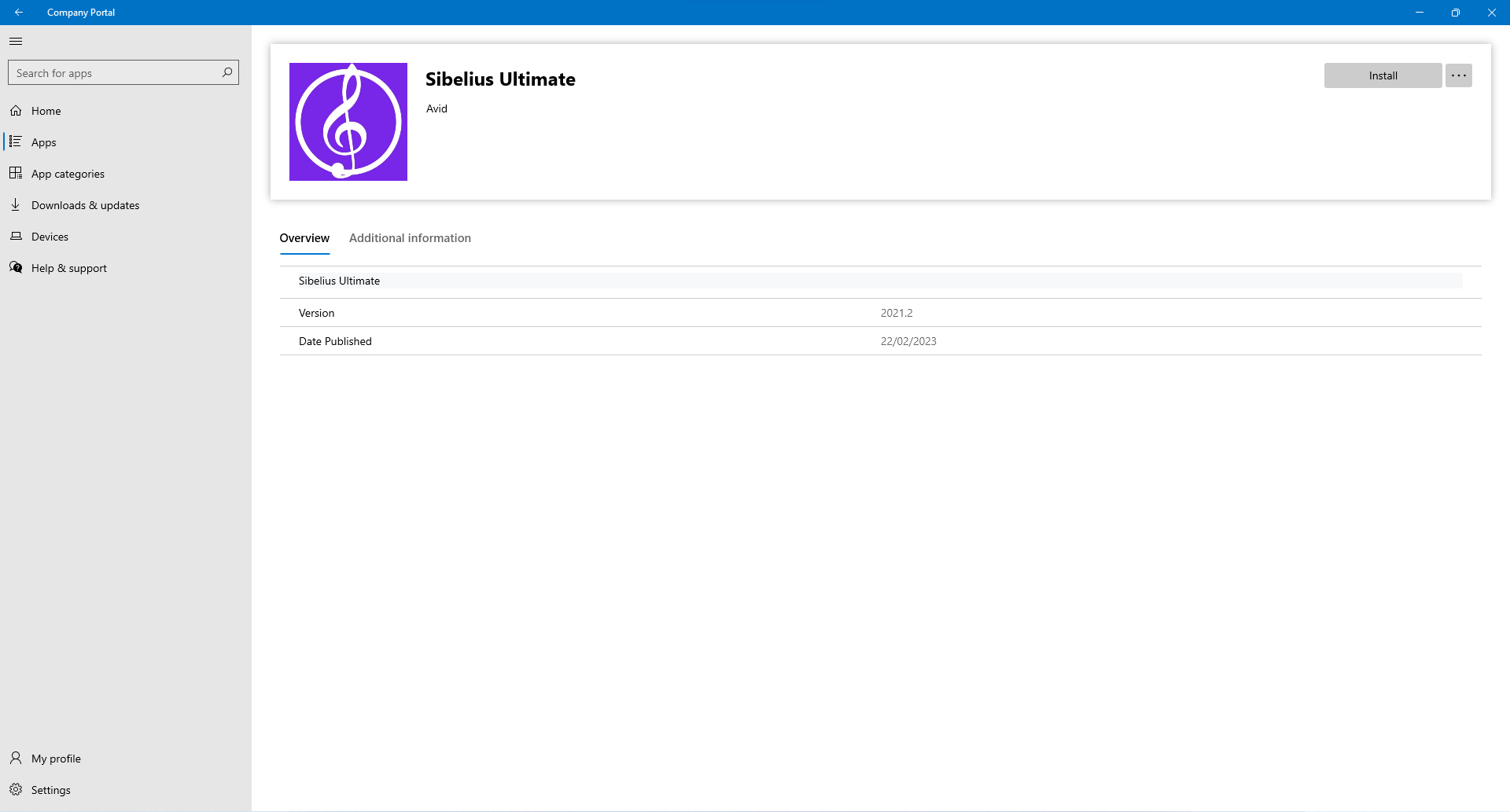Open Settings from sidebar
The image size is (1510, 812).
[x=126, y=790]
